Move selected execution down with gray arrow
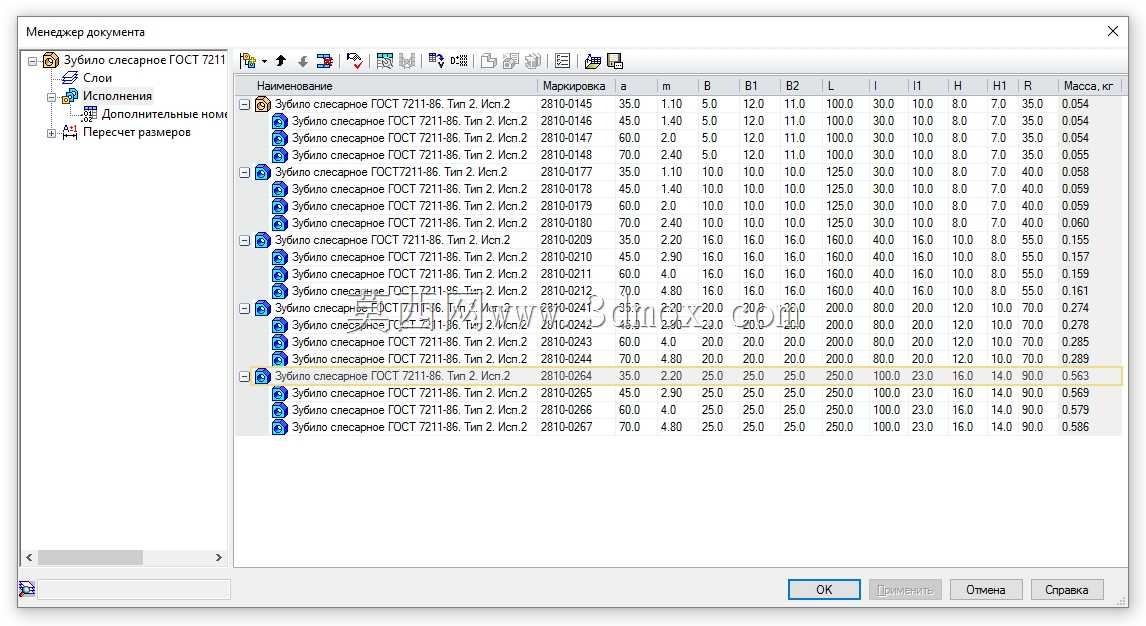The height and width of the screenshot is (626, 1146). tap(303, 61)
